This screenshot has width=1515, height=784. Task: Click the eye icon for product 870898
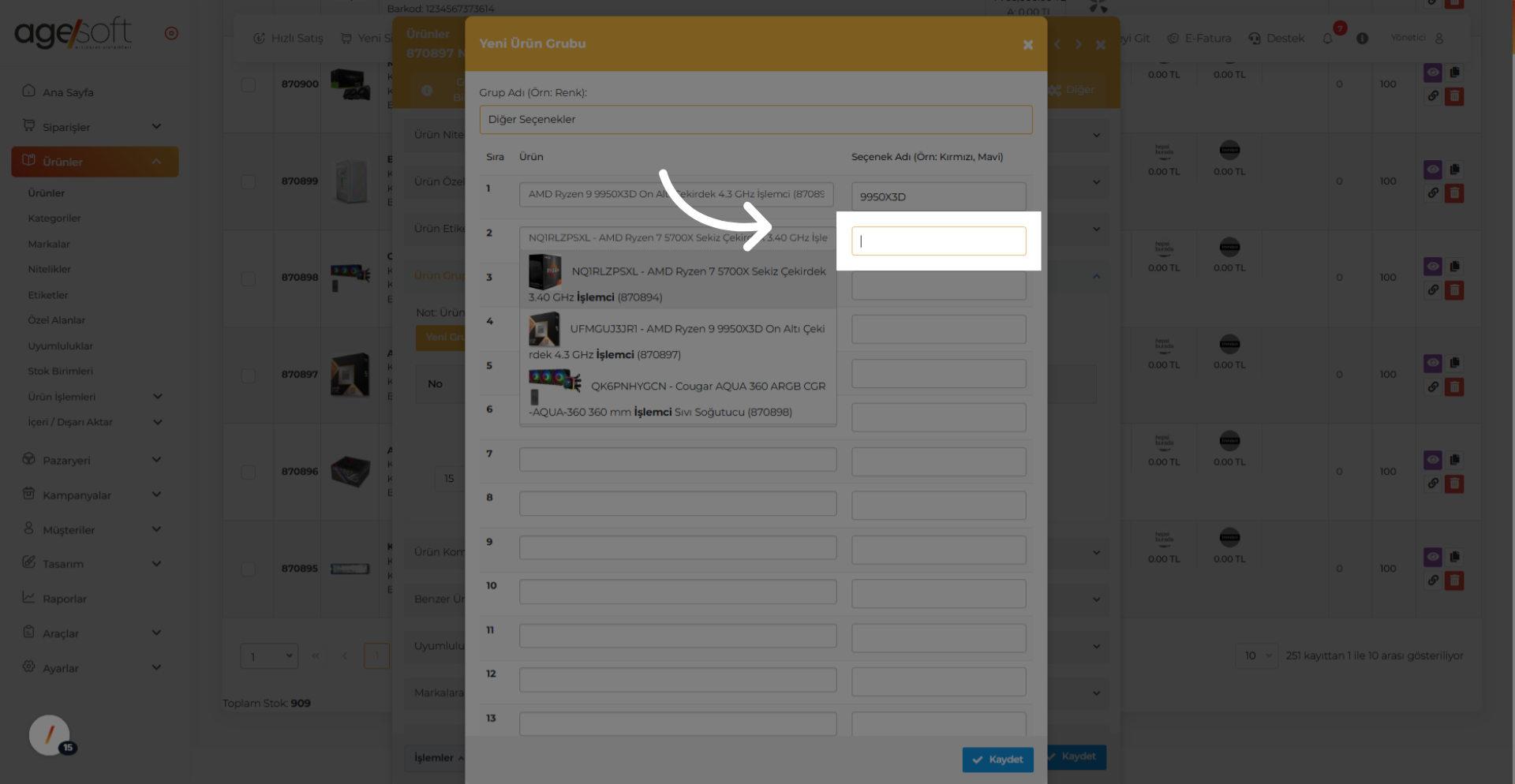(x=1433, y=267)
